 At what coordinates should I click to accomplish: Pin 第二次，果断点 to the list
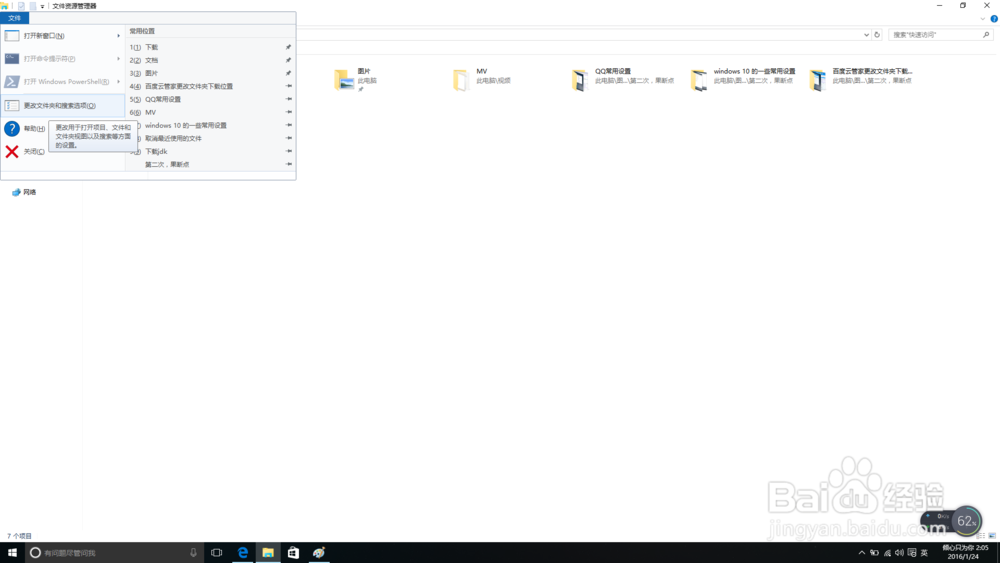click(288, 165)
